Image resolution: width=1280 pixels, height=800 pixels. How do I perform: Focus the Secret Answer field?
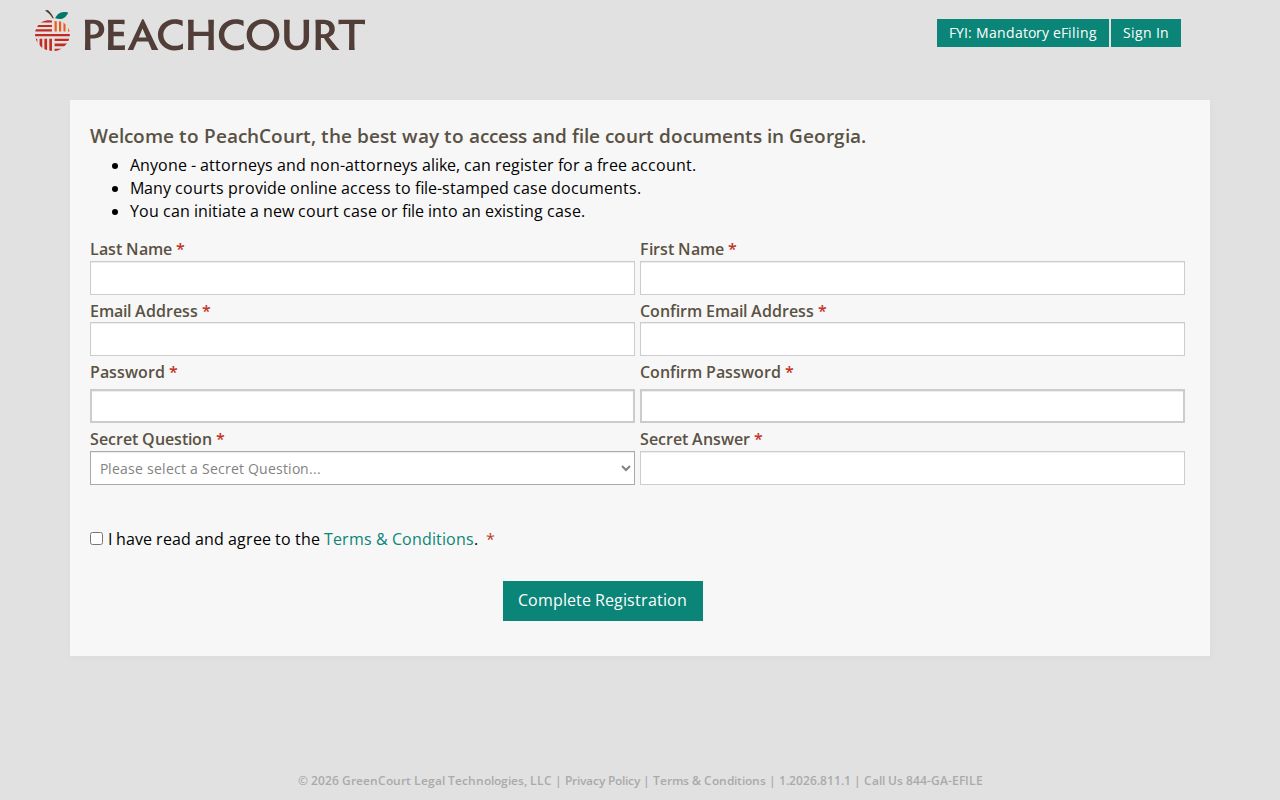pos(912,468)
